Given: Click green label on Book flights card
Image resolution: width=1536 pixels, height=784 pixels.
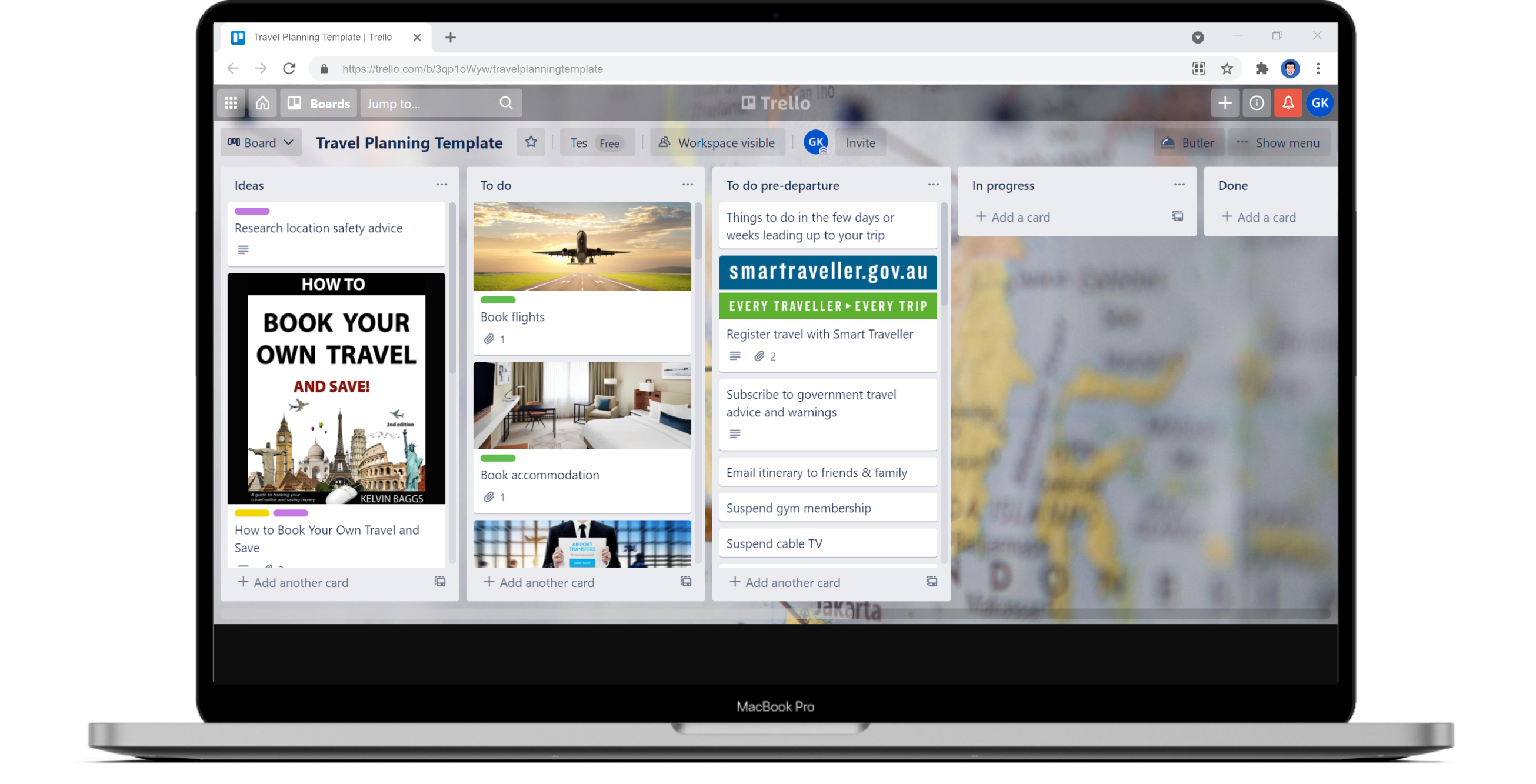Looking at the screenshot, I should click(498, 300).
